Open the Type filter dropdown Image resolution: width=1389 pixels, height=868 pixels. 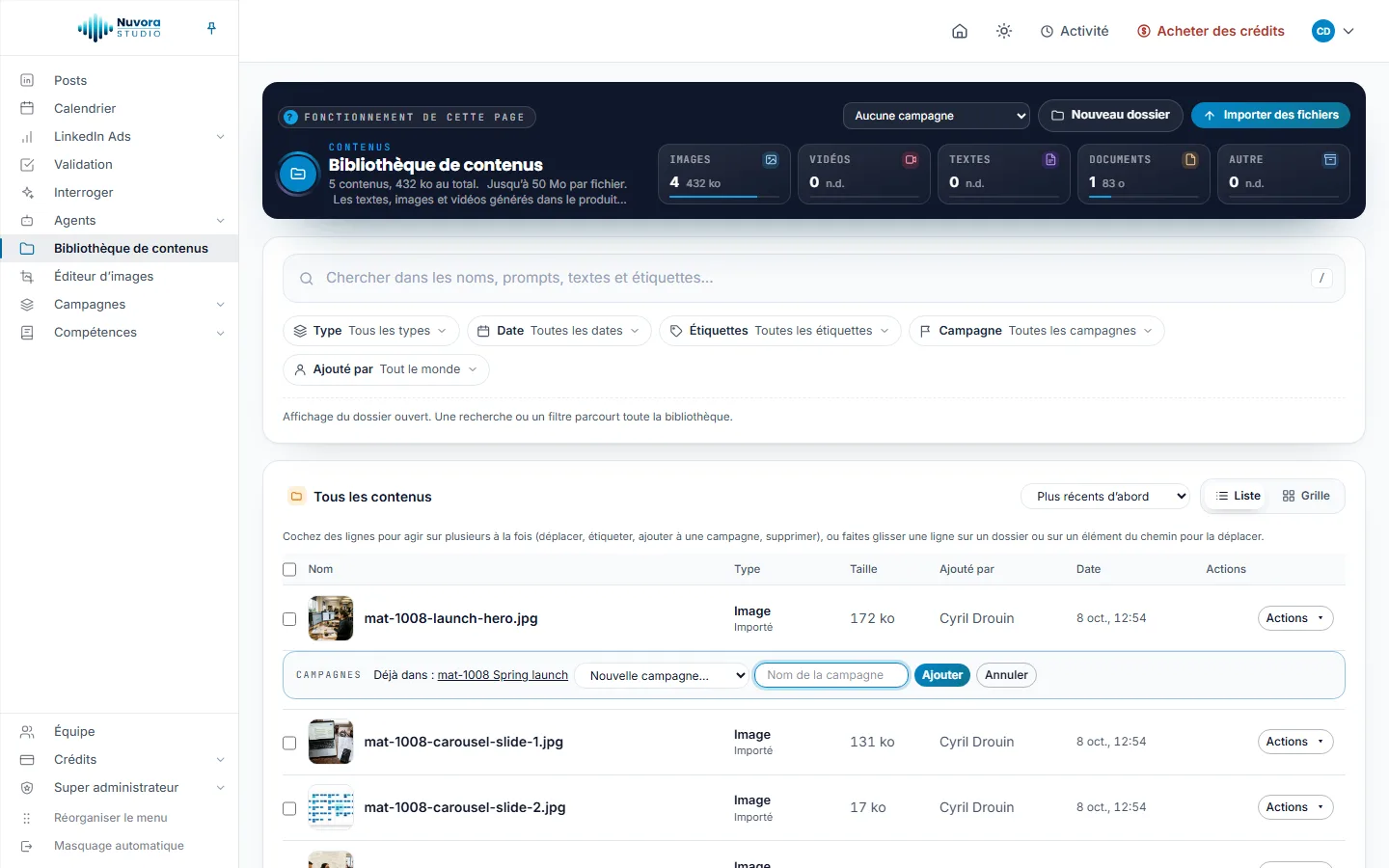click(371, 331)
